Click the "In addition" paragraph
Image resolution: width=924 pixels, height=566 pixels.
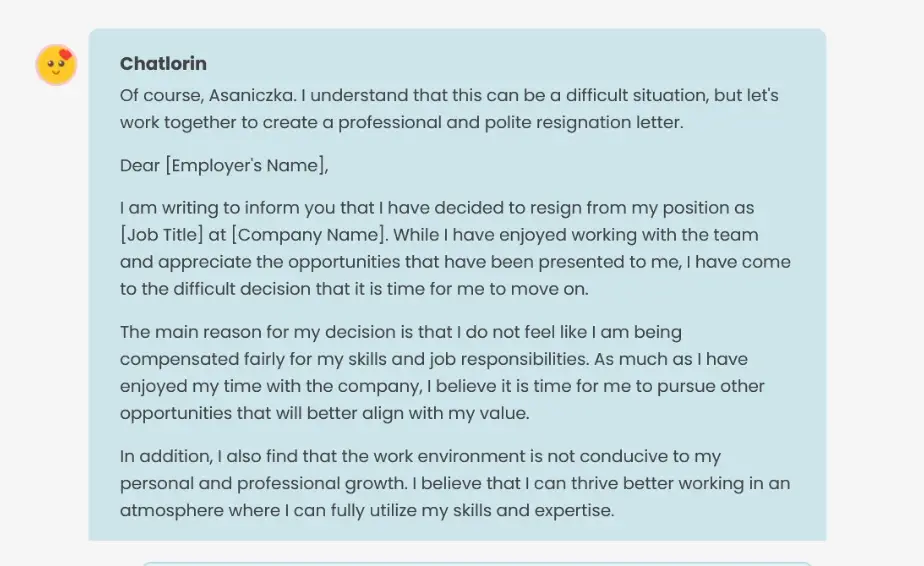455,483
